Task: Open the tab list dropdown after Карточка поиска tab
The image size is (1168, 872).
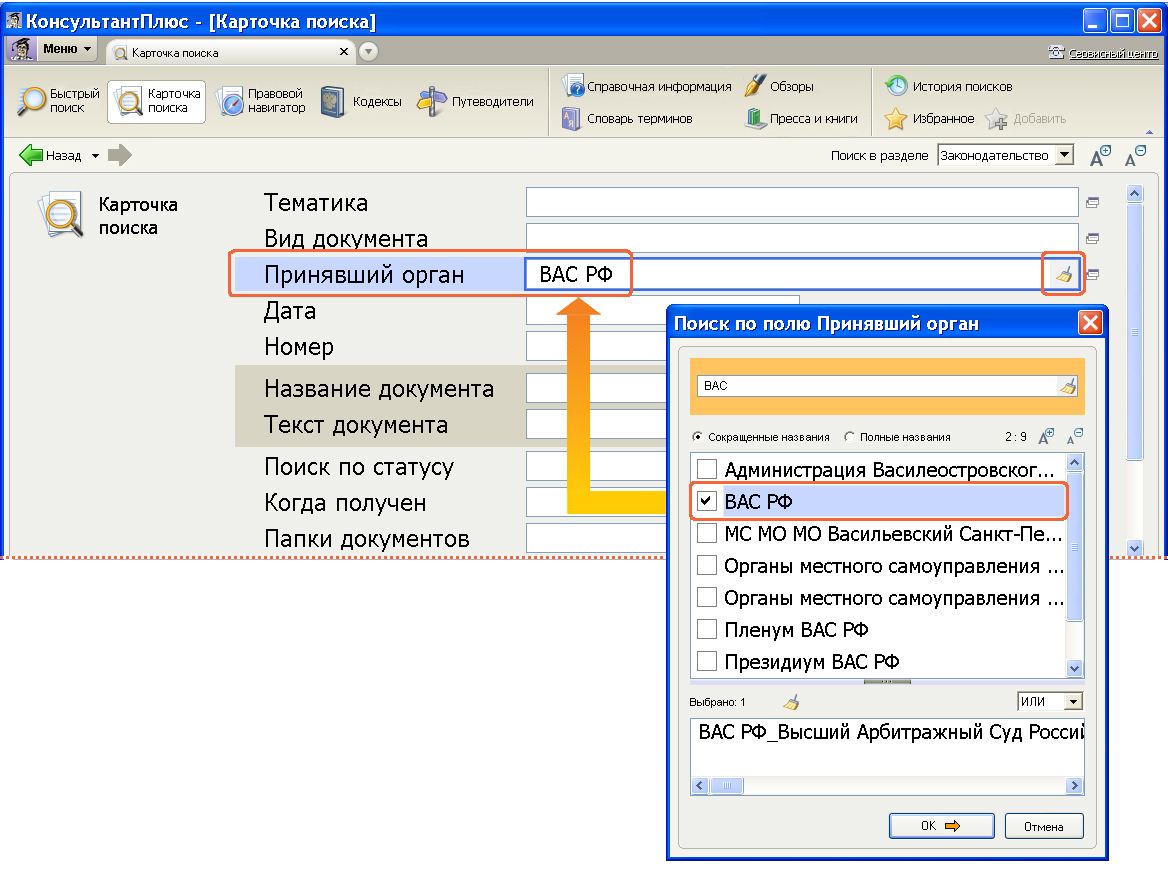Action: coord(368,51)
